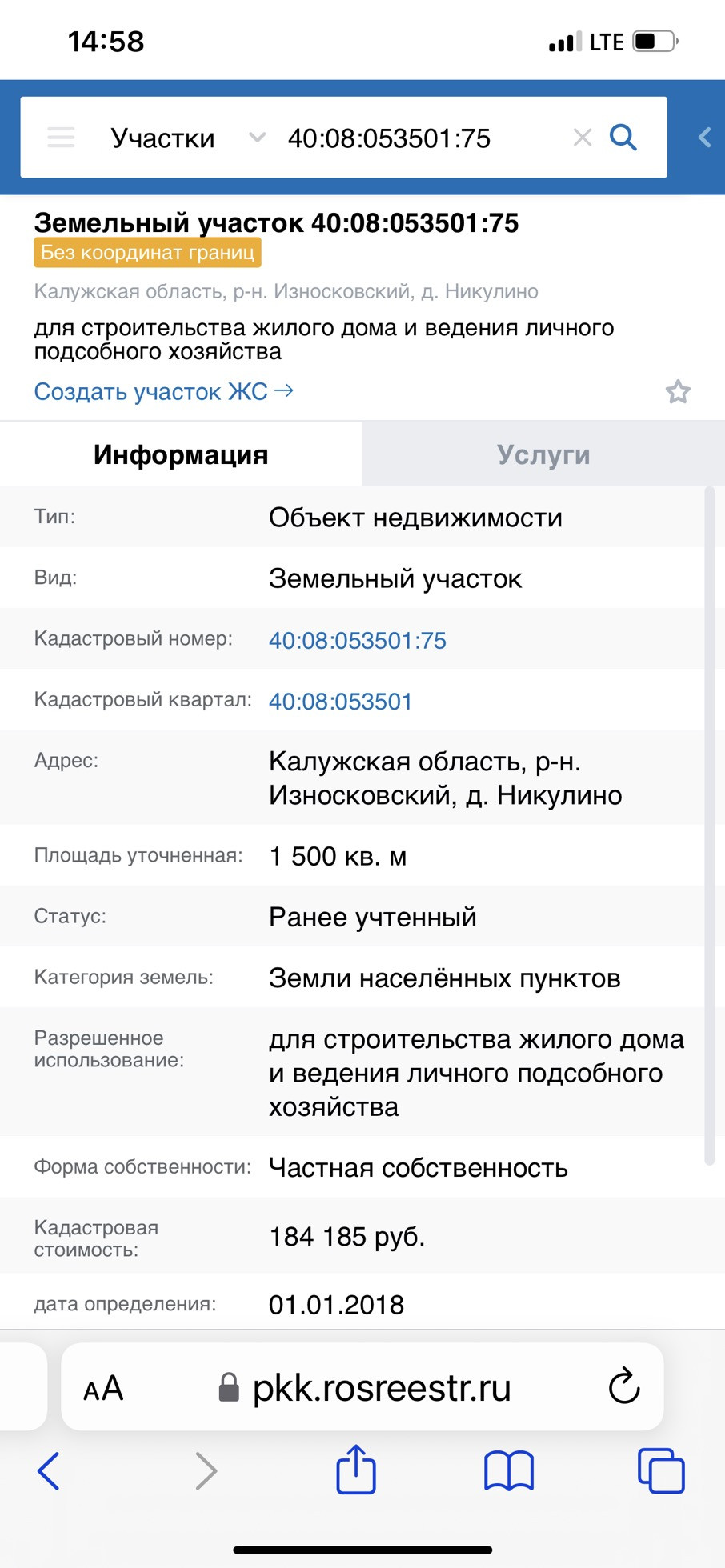Tap the pkk.rosreestr.ru address bar
The image size is (725, 1568).
point(362,1386)
